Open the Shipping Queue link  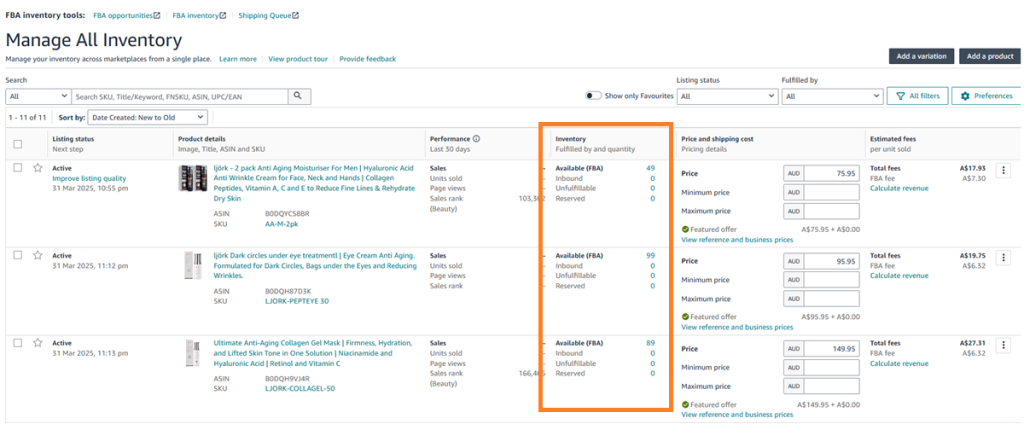click(x=264, y=15)
